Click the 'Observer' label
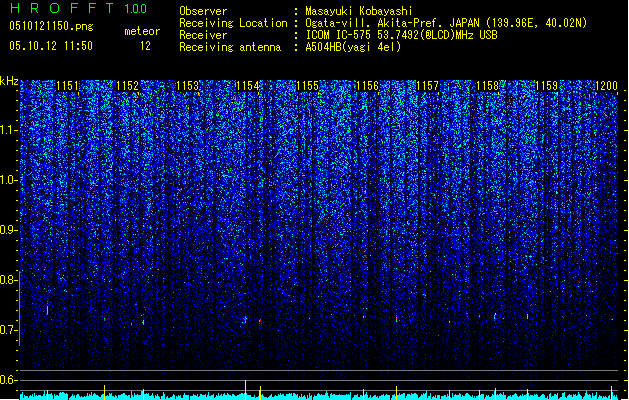Screen dimensions: 629x400 (x=203, y=11)
